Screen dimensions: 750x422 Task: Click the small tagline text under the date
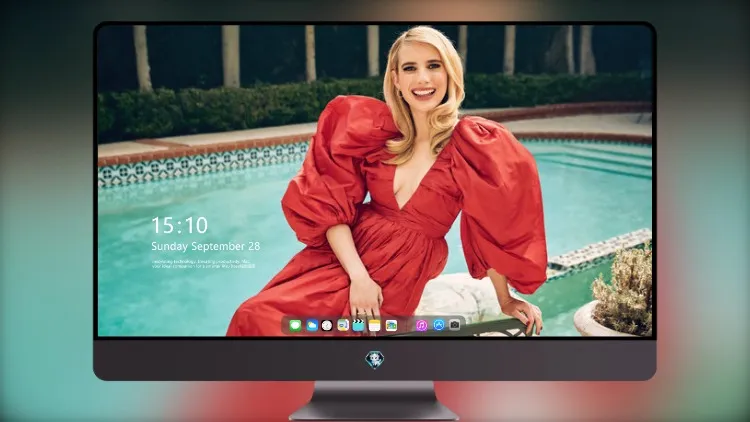pyautogui.click(x=203, y=264)
